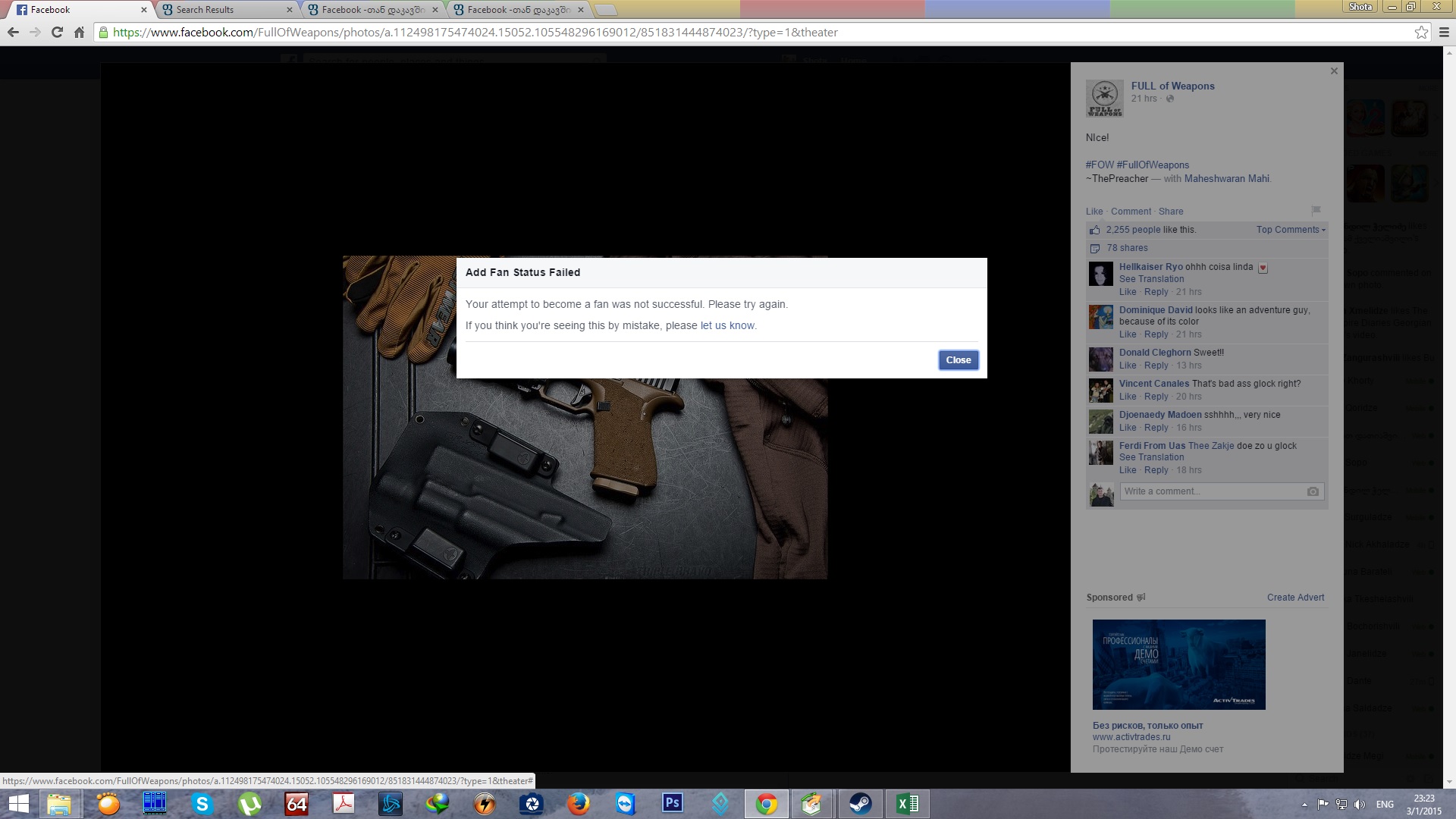Select the first Facebook tab
Image resolution: width=1456 pixels, height=819 pixels.
(x=76, y=10)
